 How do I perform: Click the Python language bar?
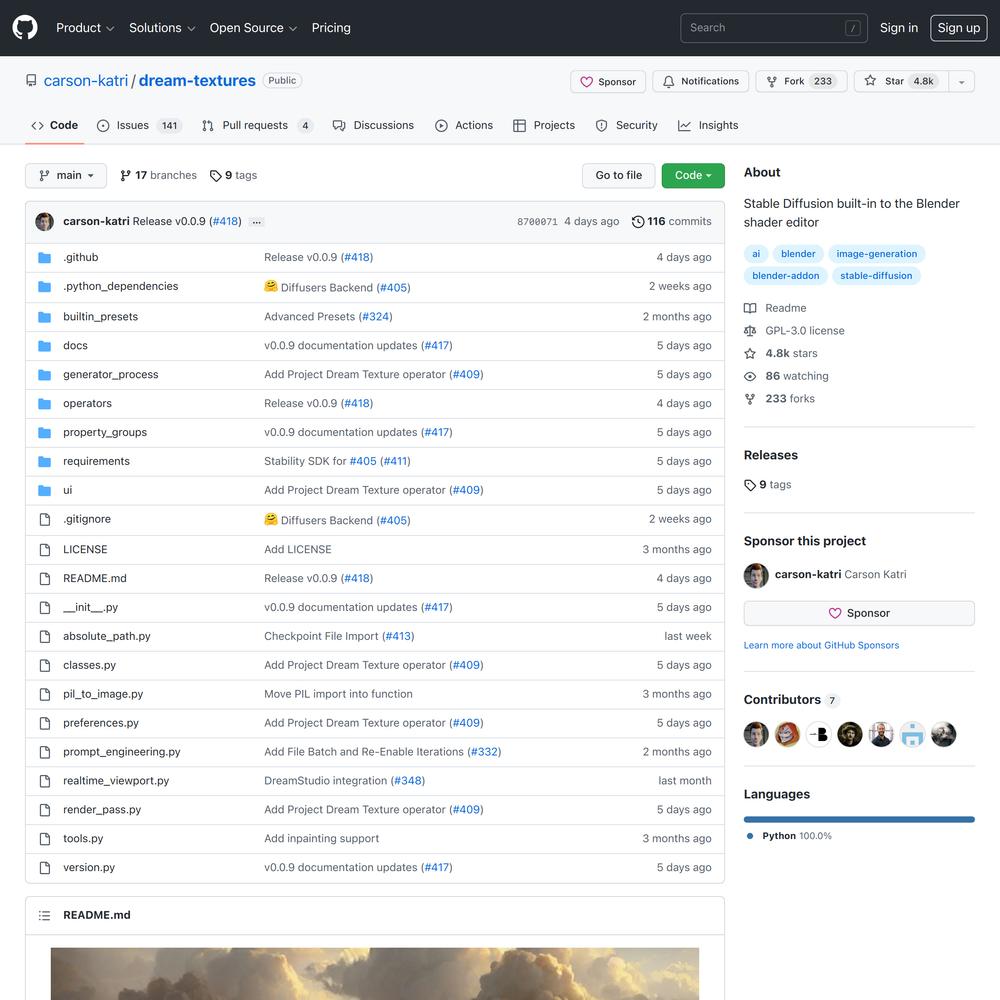(x=858, y=820)
